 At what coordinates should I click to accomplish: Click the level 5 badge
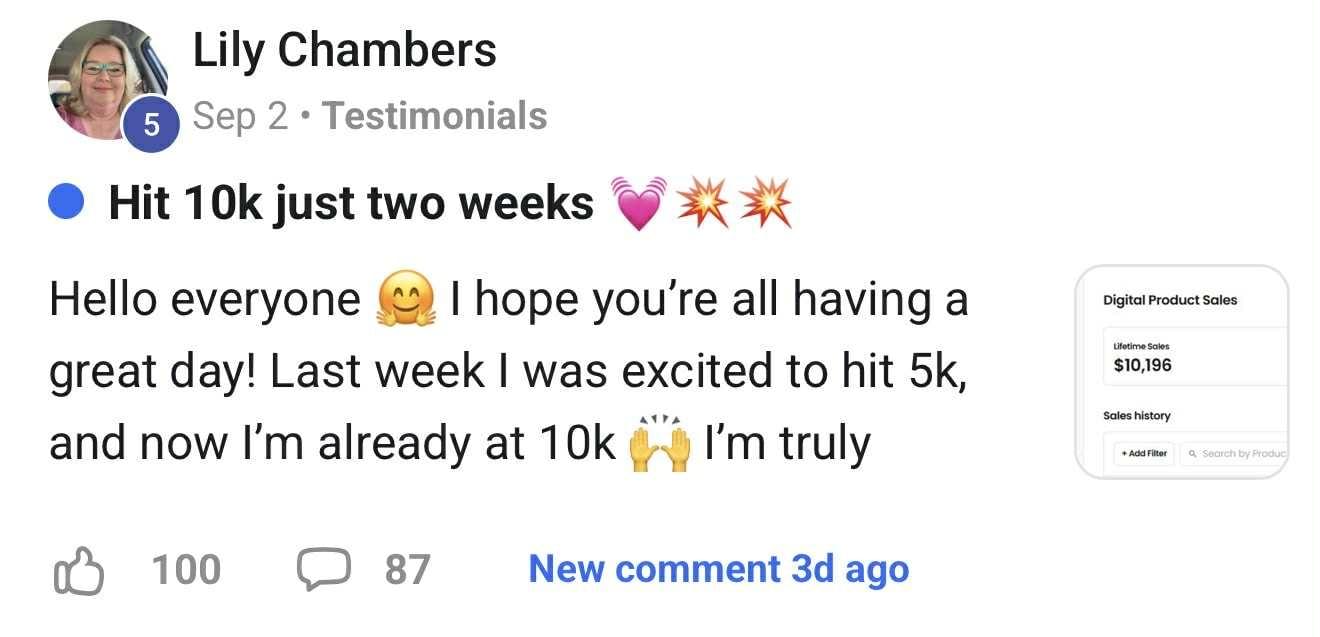(150, 126)
